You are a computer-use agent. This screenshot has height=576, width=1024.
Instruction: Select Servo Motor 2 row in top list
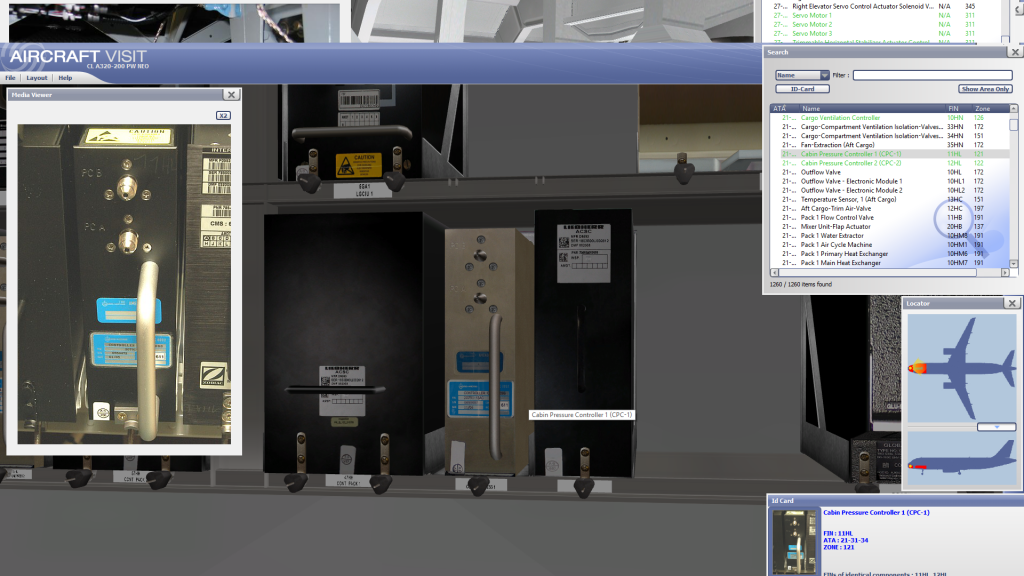pos(888,25)
